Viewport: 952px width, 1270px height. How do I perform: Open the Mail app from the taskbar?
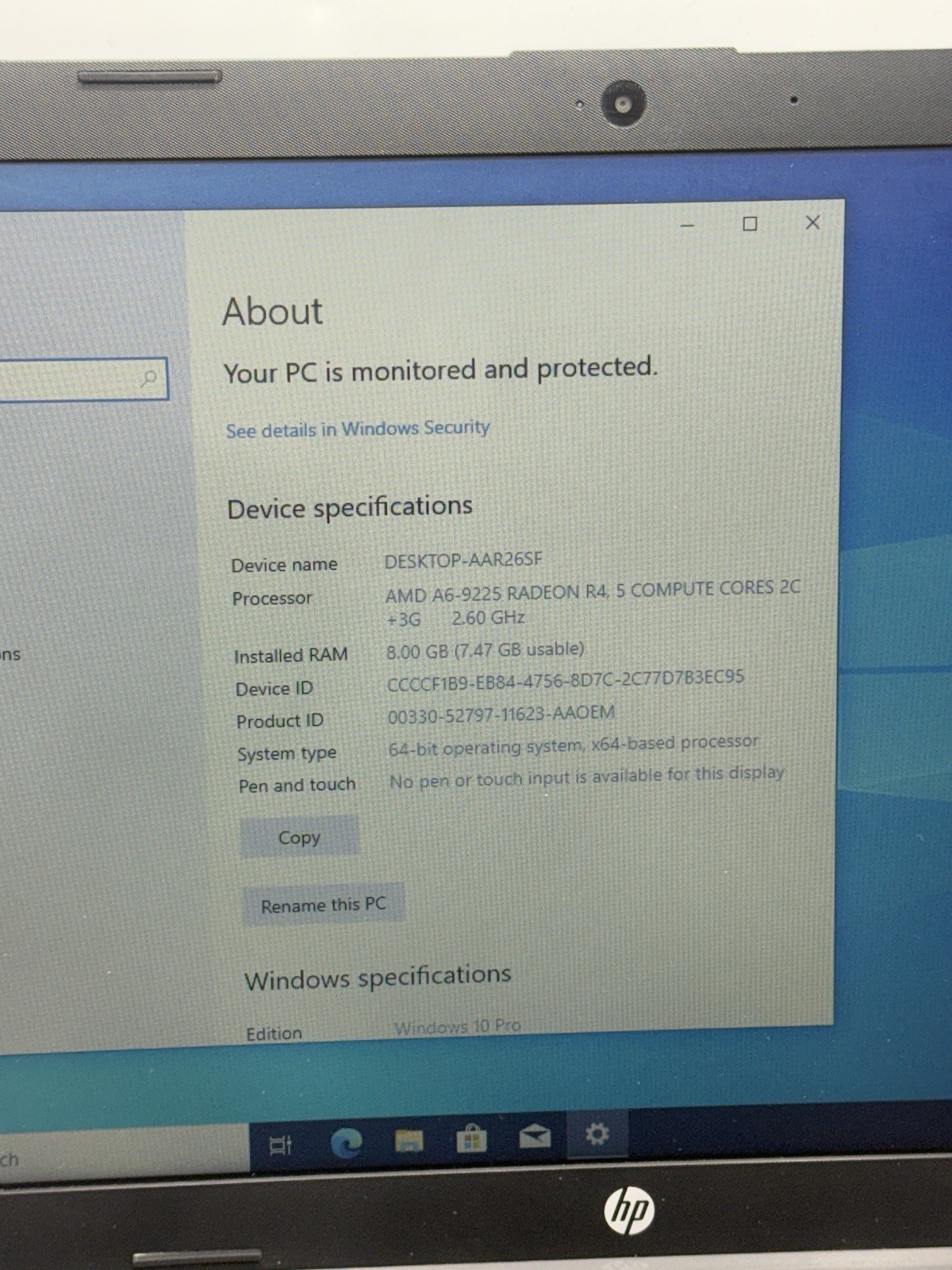[x=535, y=1137]
